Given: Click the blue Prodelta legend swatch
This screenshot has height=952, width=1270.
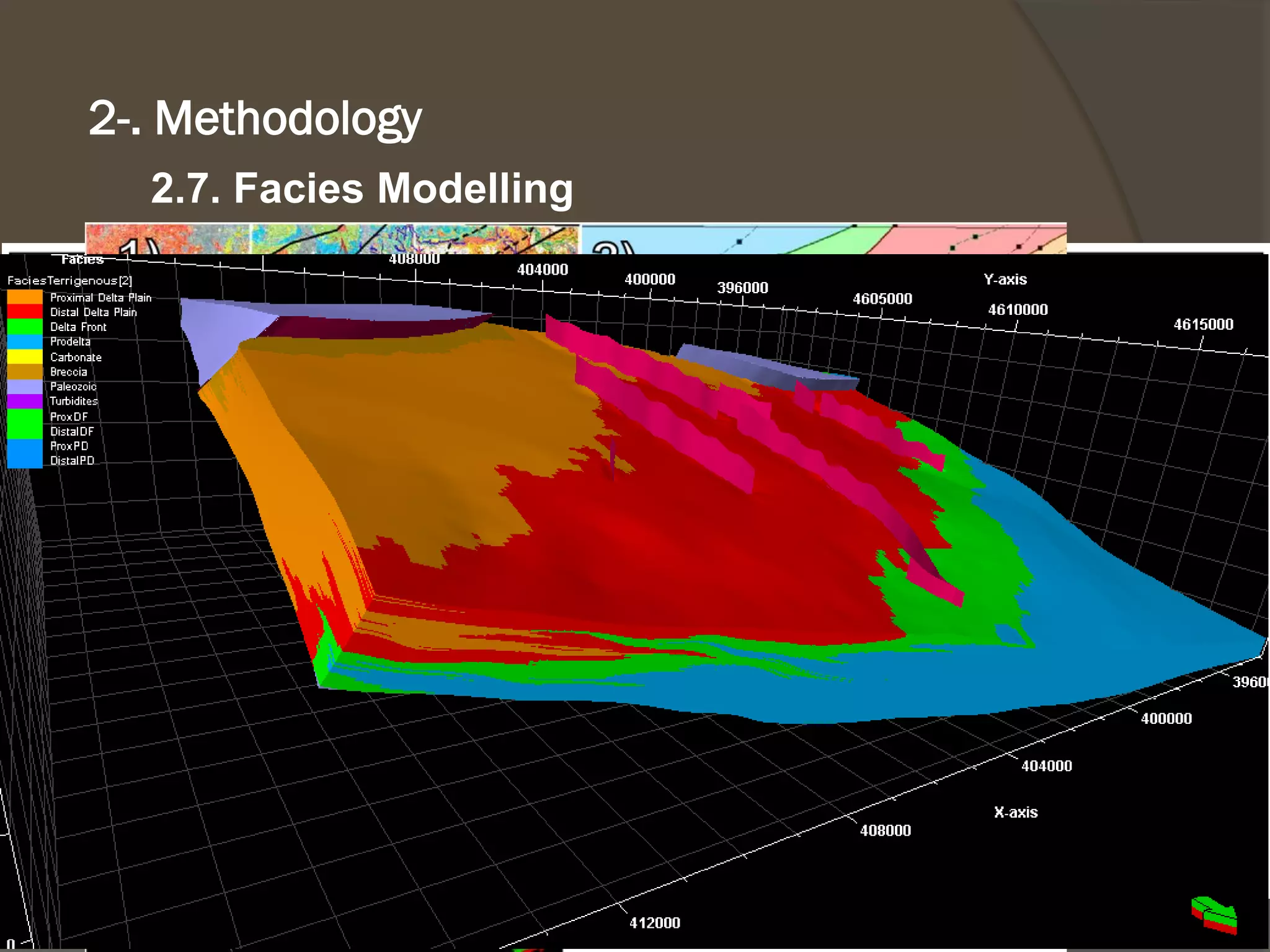Looking at the screenshot, I should coord(25,342).
